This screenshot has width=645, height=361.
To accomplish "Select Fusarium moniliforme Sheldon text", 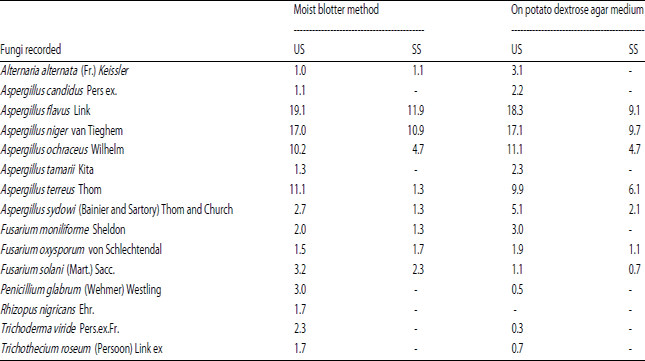I will (x=63, y=229).
